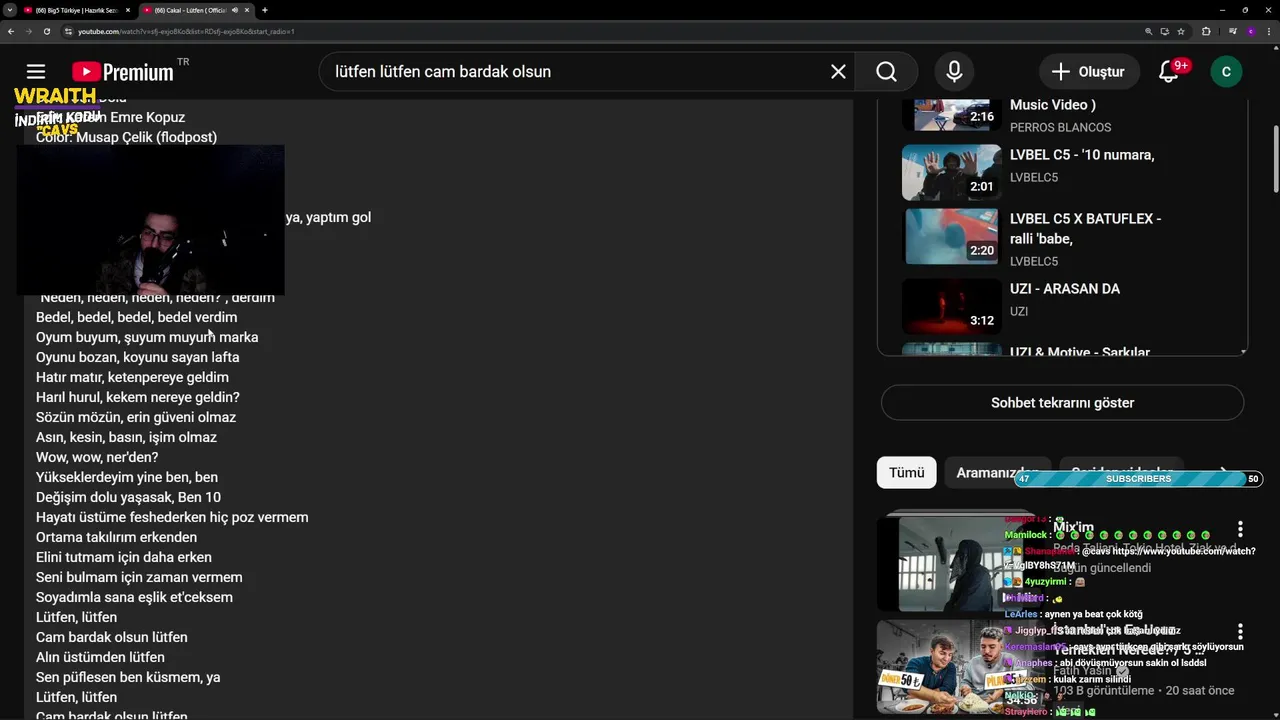Open the title UZI - ARASAN DA

point(1065,289)
